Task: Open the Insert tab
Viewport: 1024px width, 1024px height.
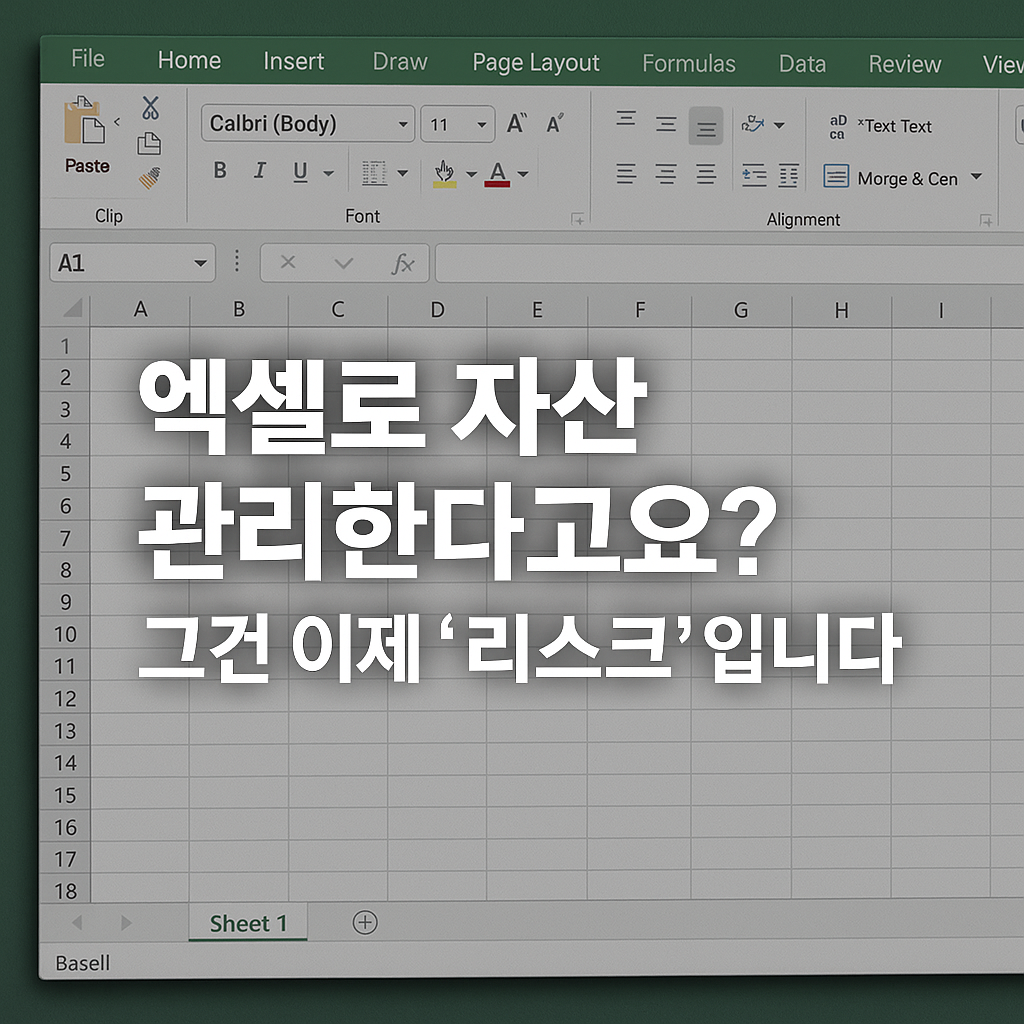Action: (293, 61)
